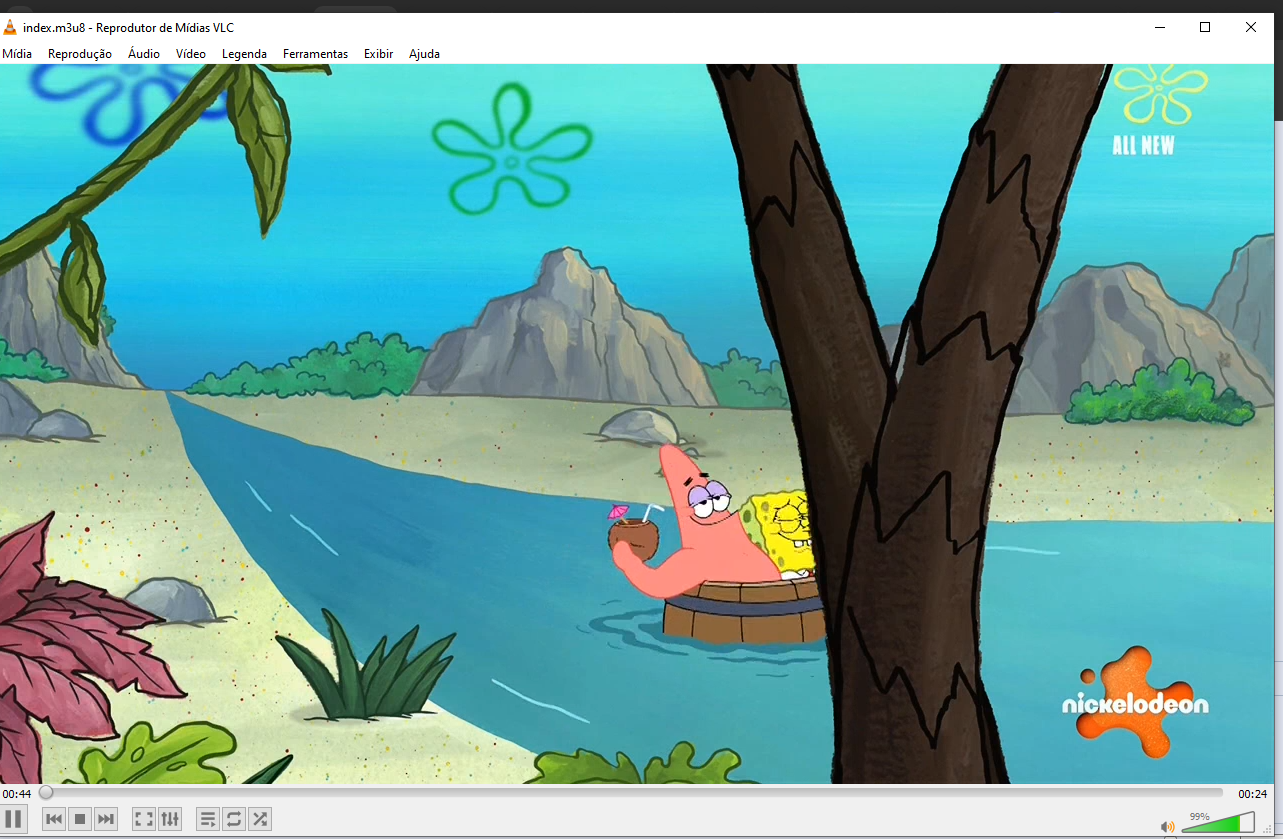Image resolution: width=1283 pixels, height=839 pixels.
Task: Toggle elapsed time display 00:44
Action: click(16, 793)
